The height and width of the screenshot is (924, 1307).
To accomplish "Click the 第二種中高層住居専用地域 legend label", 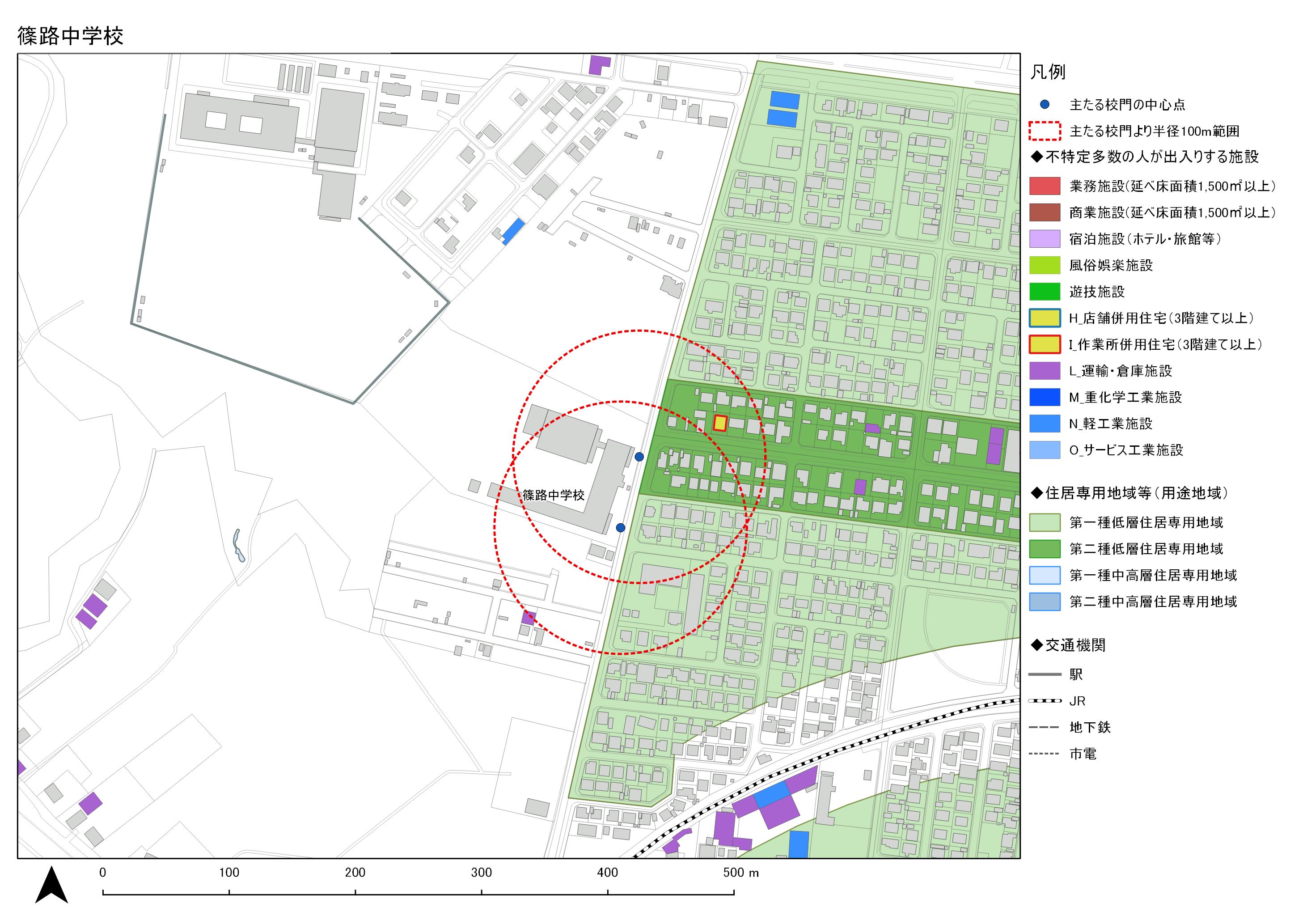I will coord(1153,602).
